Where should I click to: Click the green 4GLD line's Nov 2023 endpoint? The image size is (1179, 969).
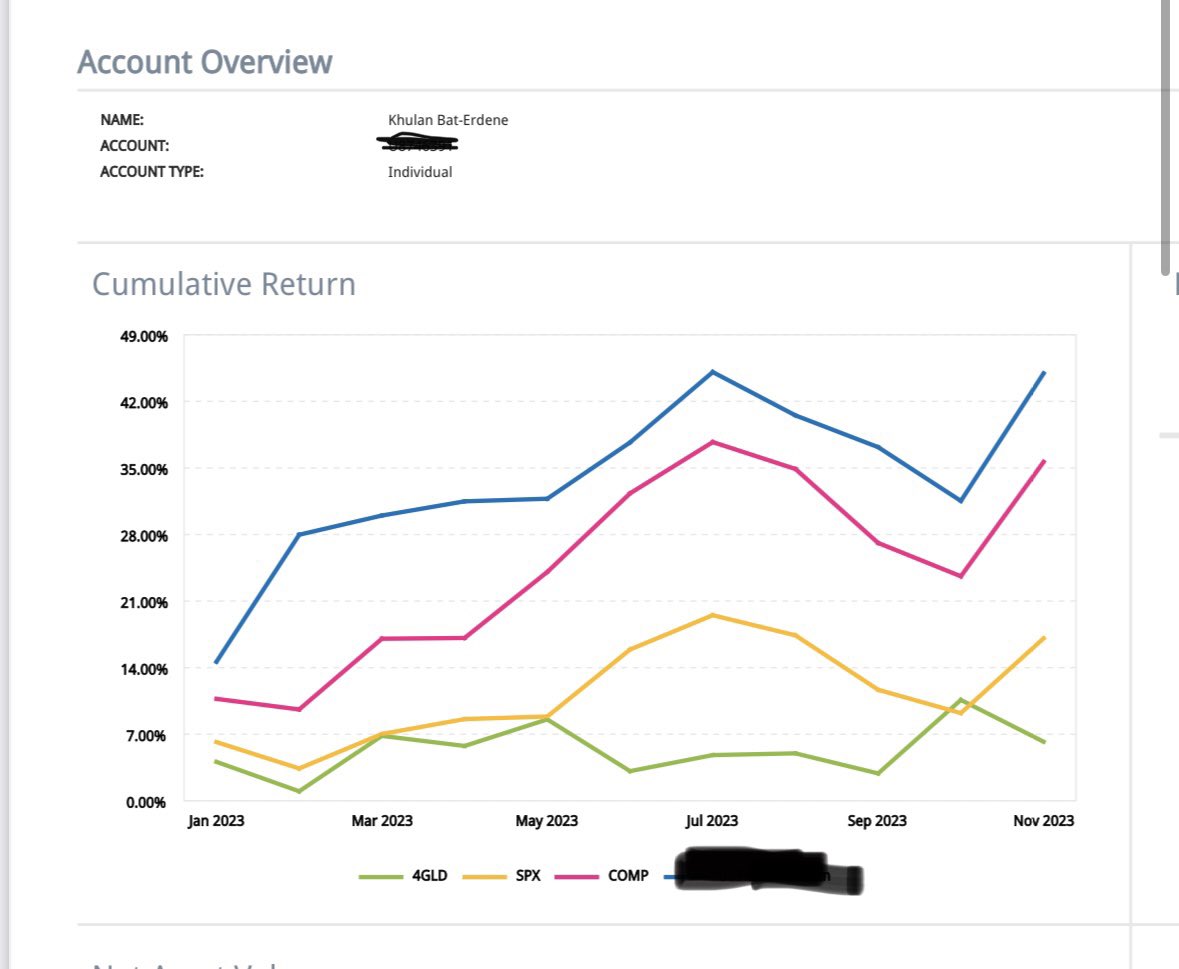(1044, 742)
